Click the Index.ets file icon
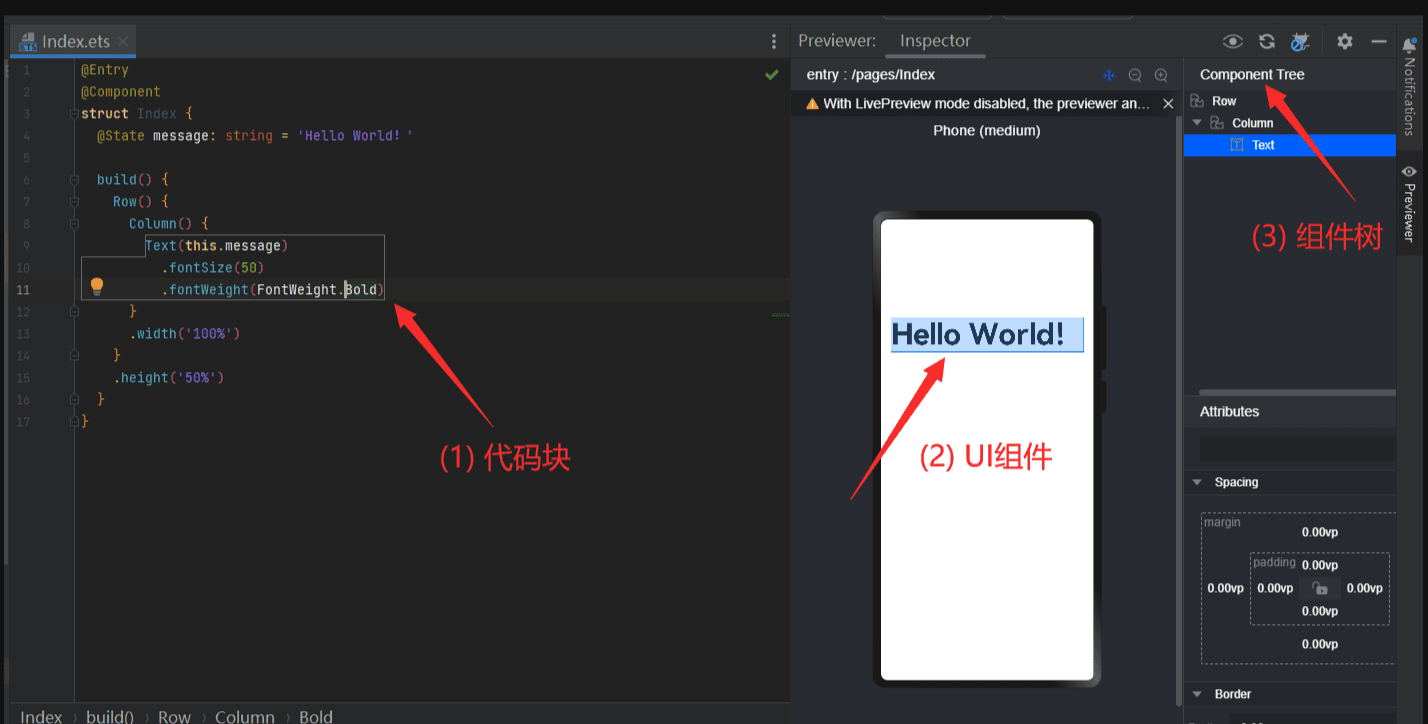 [28, 42]
